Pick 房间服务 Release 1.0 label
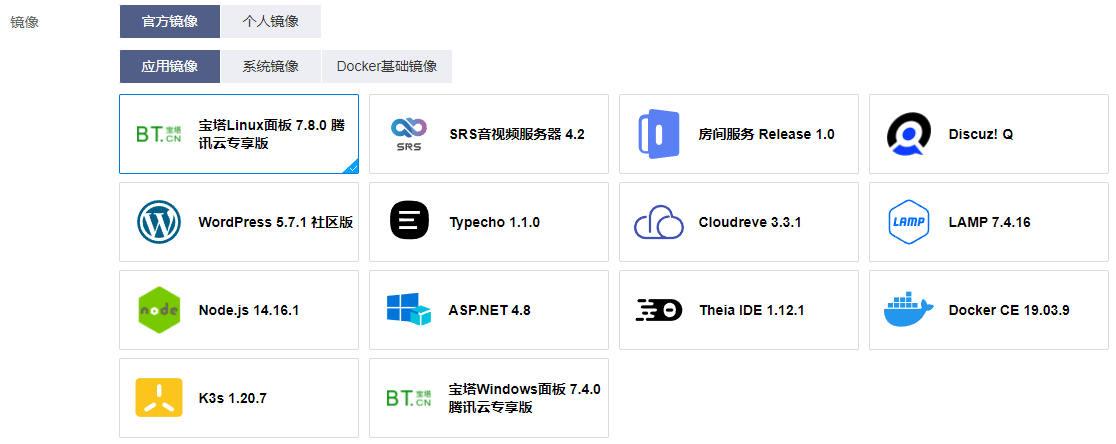This screenshot has height=444, width=1116. [x=767, y=134]
